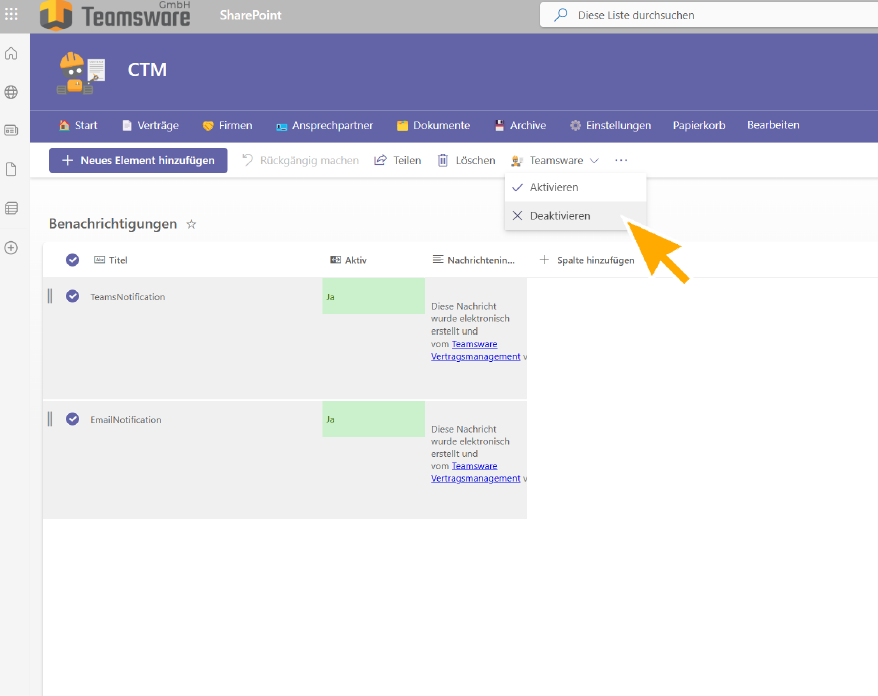Favorite the Benachrichtigungen list with star icon
The height and width of the screenshot is (696, 878).
191,224
